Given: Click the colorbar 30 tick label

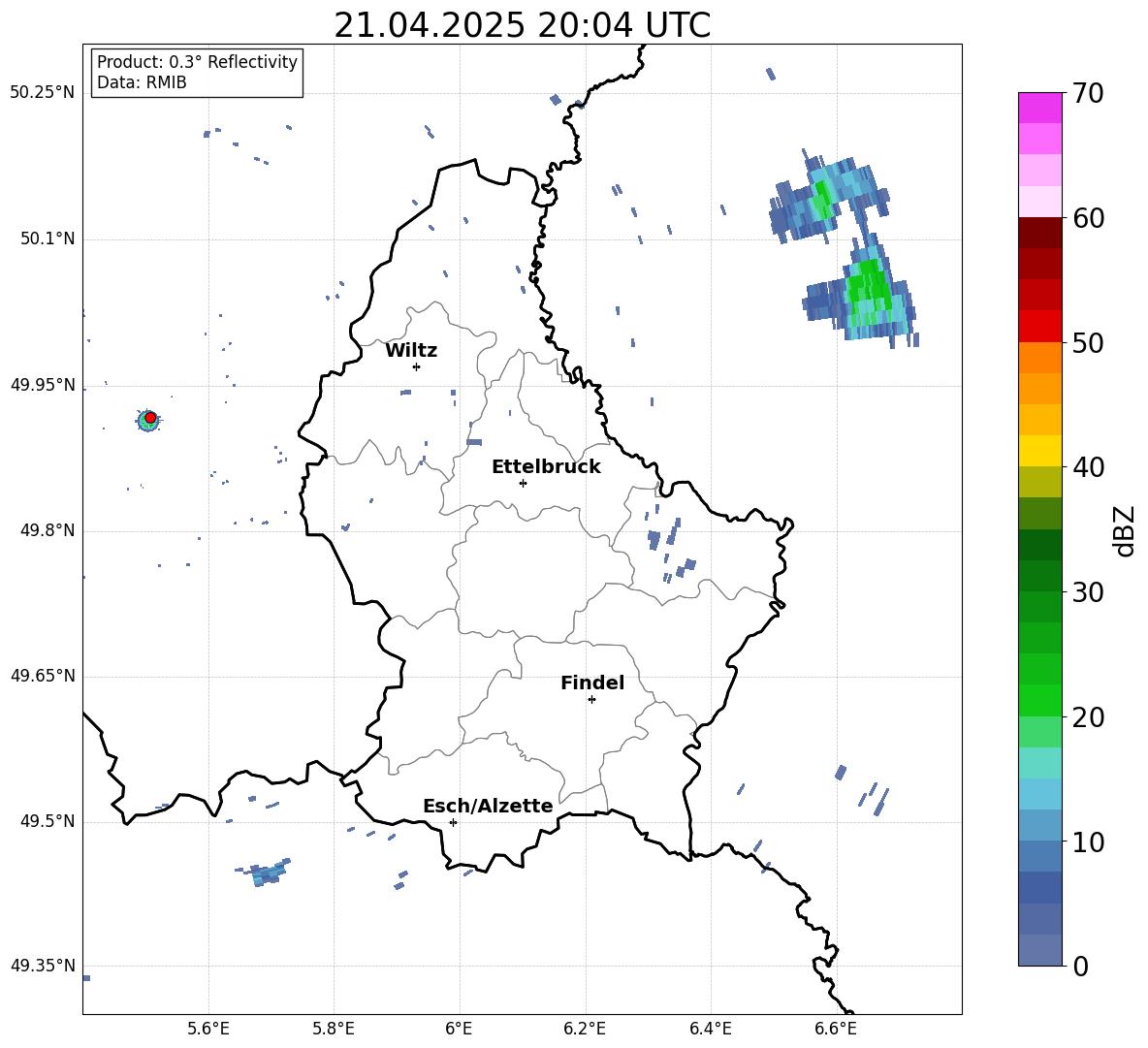Looking at the screenshot, I should click(1089, 592).
